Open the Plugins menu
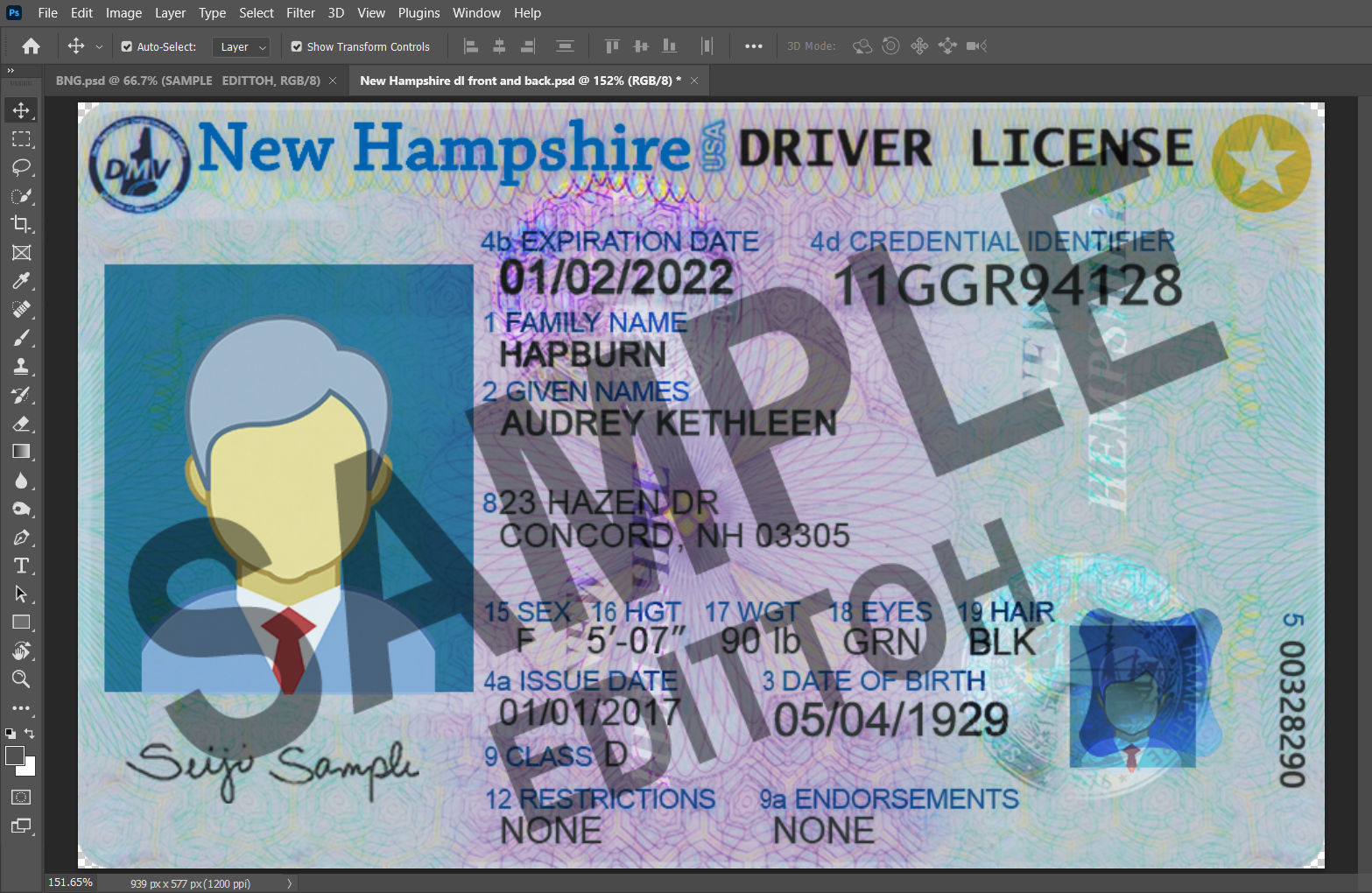Screen dimensions: 1372x893 (x=419, y=13)
